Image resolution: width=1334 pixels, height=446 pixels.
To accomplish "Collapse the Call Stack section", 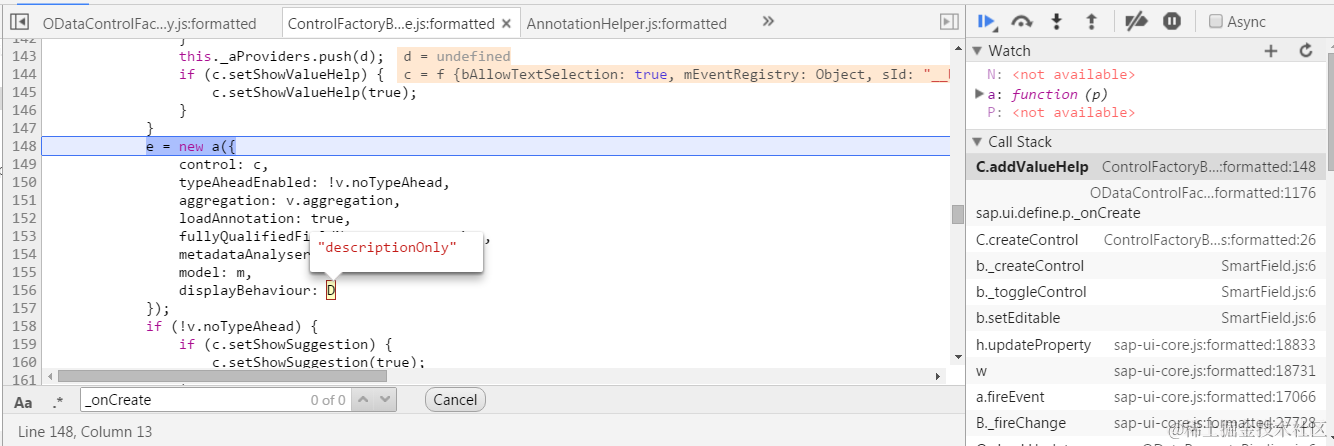I will click(x=977, y=142).
